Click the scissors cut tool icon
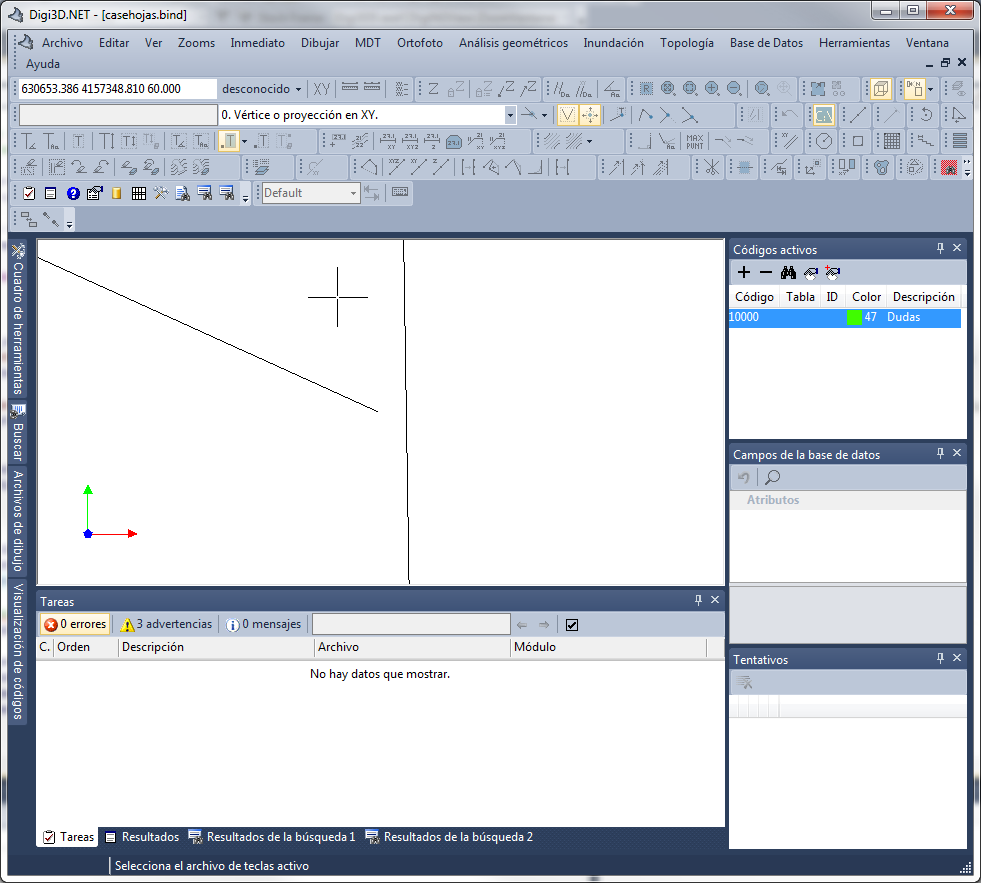 coord(711,167)
